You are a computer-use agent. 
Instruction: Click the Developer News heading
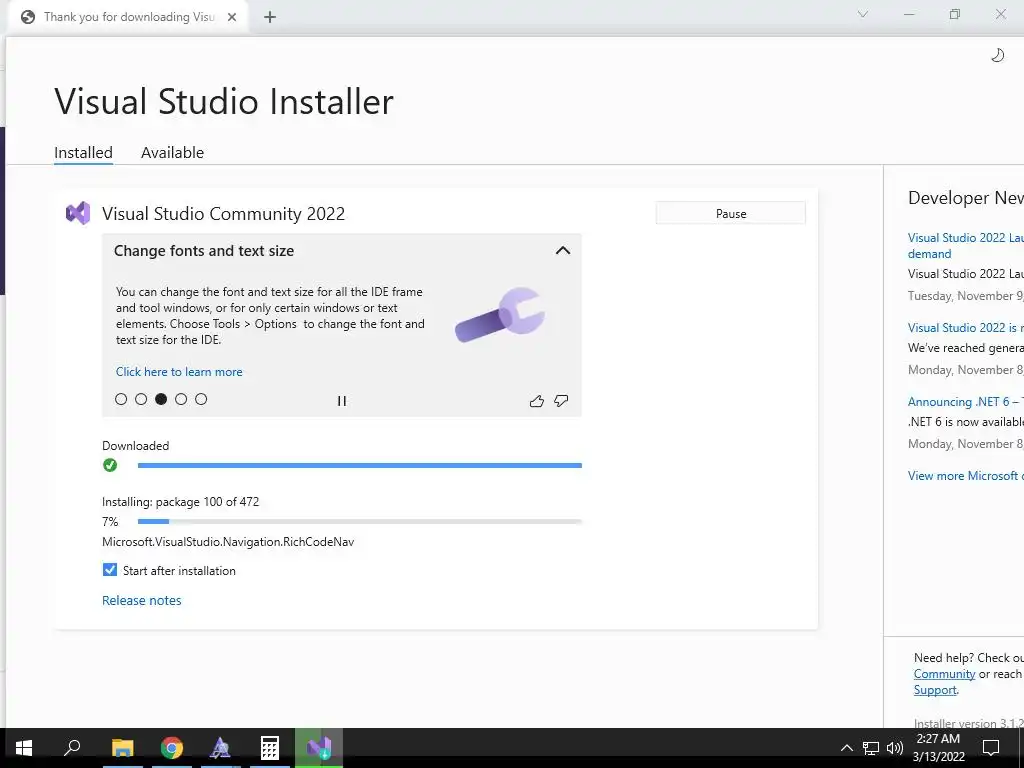(x=966, y=198)
